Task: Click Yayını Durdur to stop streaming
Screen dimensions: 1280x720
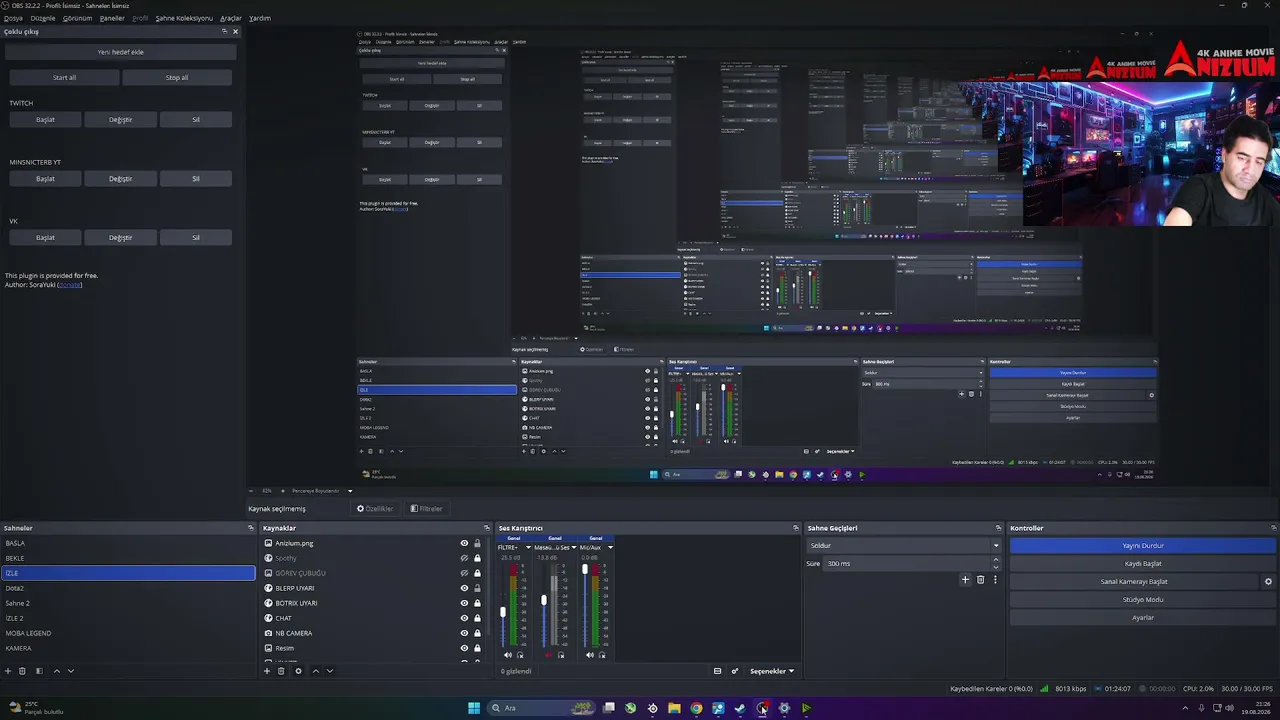Action: point(1143,545)
